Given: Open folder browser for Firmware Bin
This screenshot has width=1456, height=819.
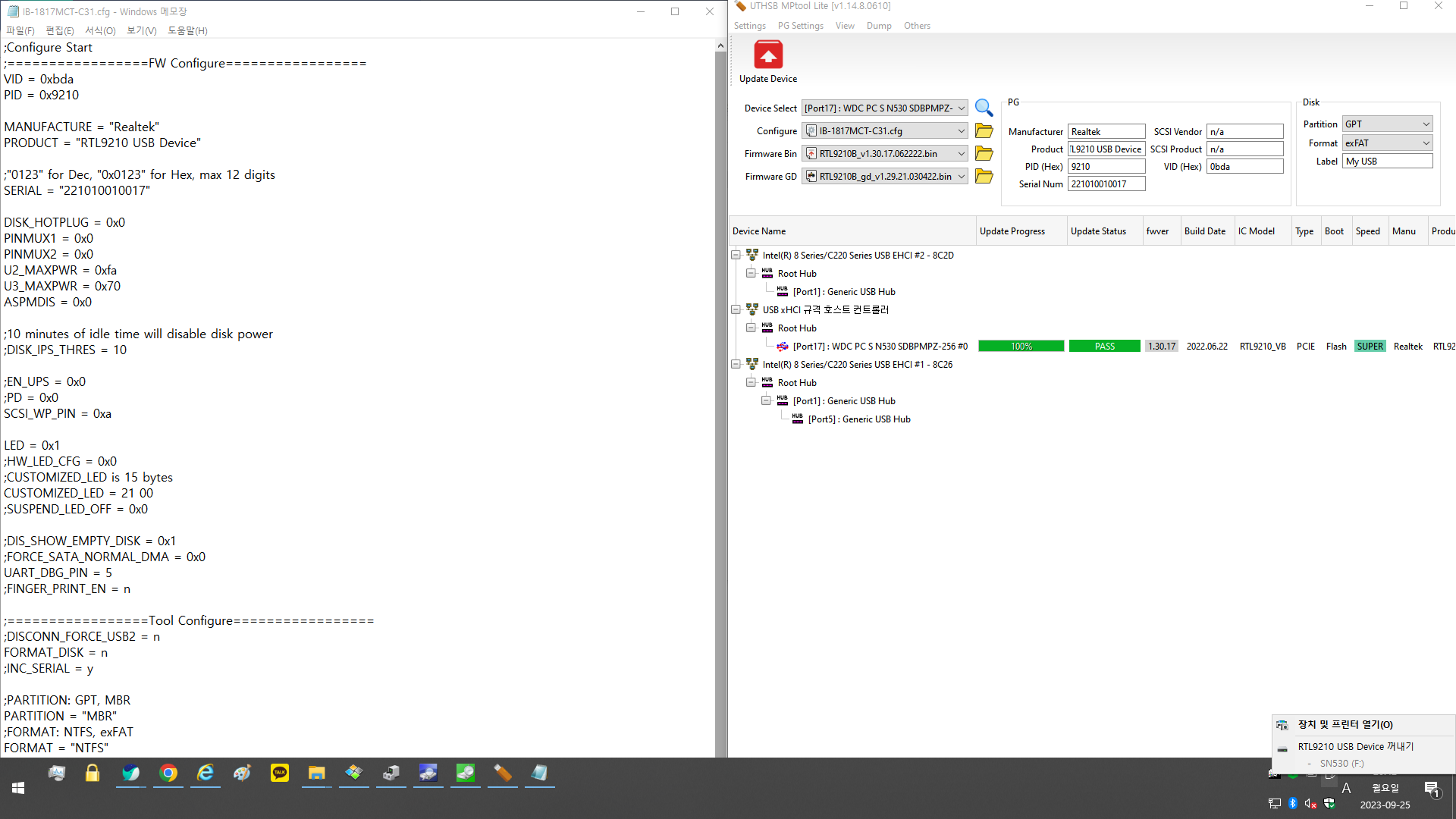Looking at the screenshot, I should pyautogui.click(x=984, y=153).
